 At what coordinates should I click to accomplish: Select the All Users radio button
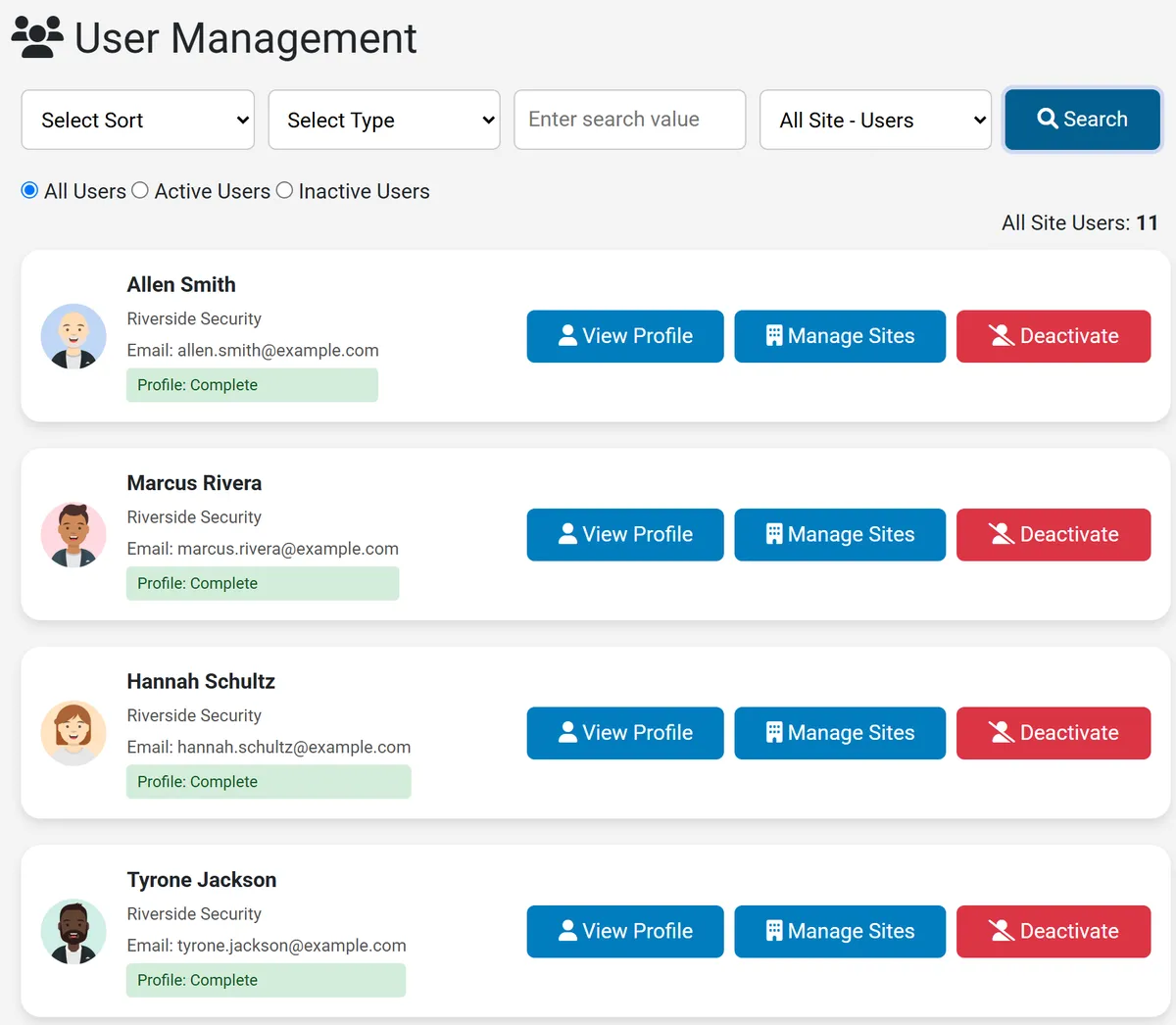tap(30, 190)
